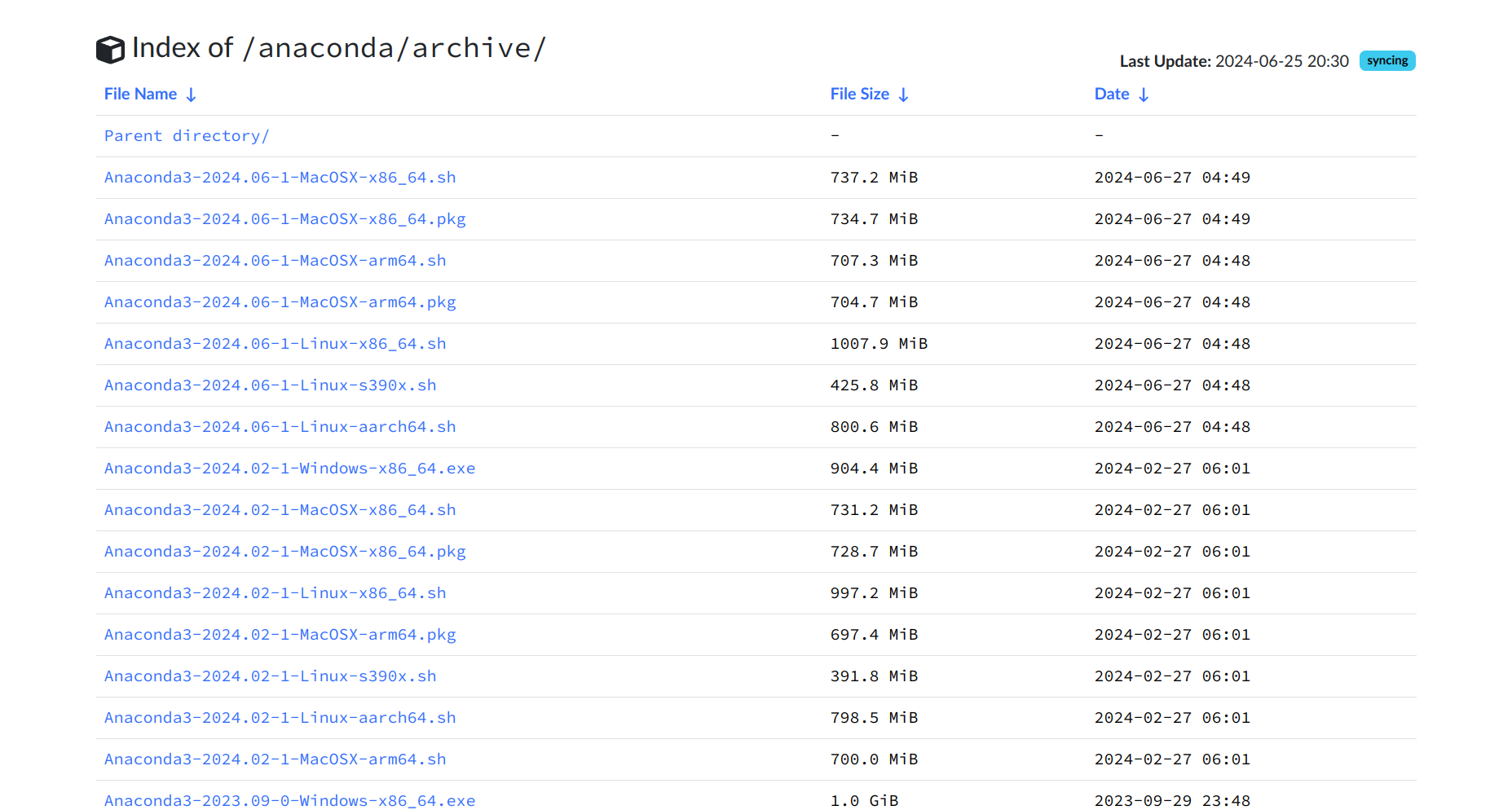The height and width of the screenshot is (810, 1512).
Task: Download Anaconda3-2024.02-1-Linux-x86_64.sh
Action: pos(276,593)
